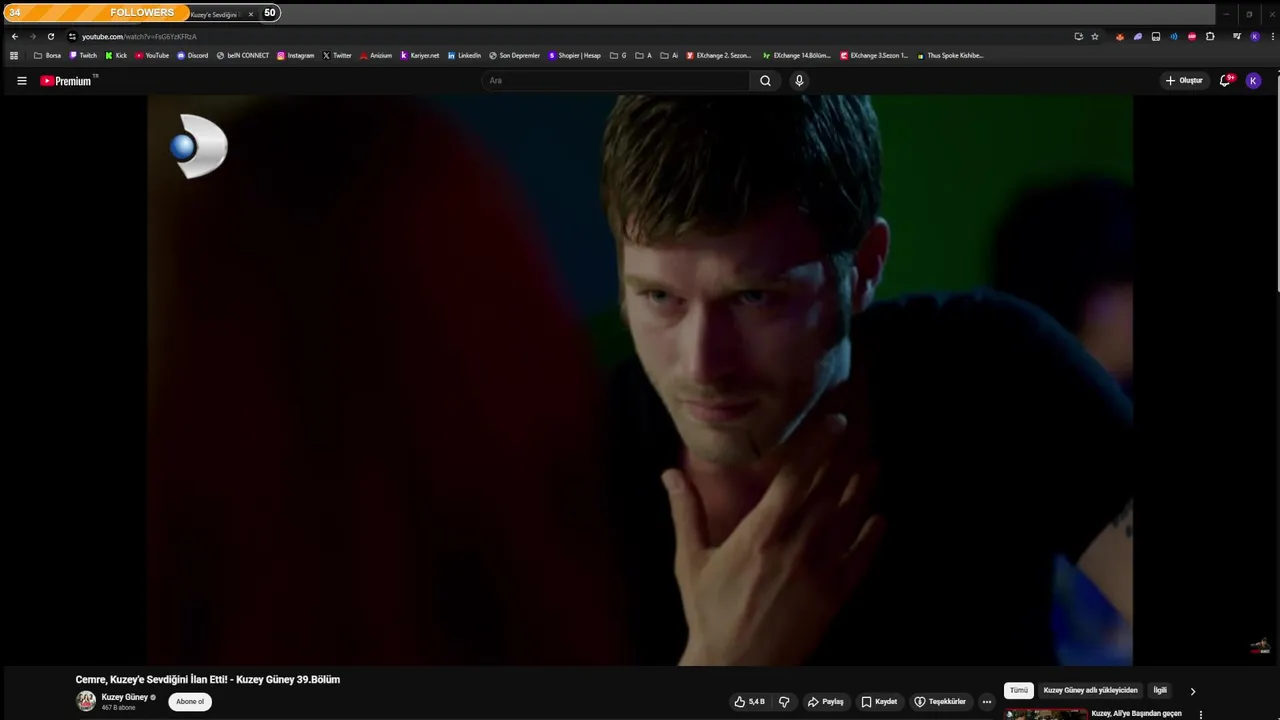Click the video player to toggle playback
The height and width of the screenshot is (720, 1280).
click(x=640, y=380)
